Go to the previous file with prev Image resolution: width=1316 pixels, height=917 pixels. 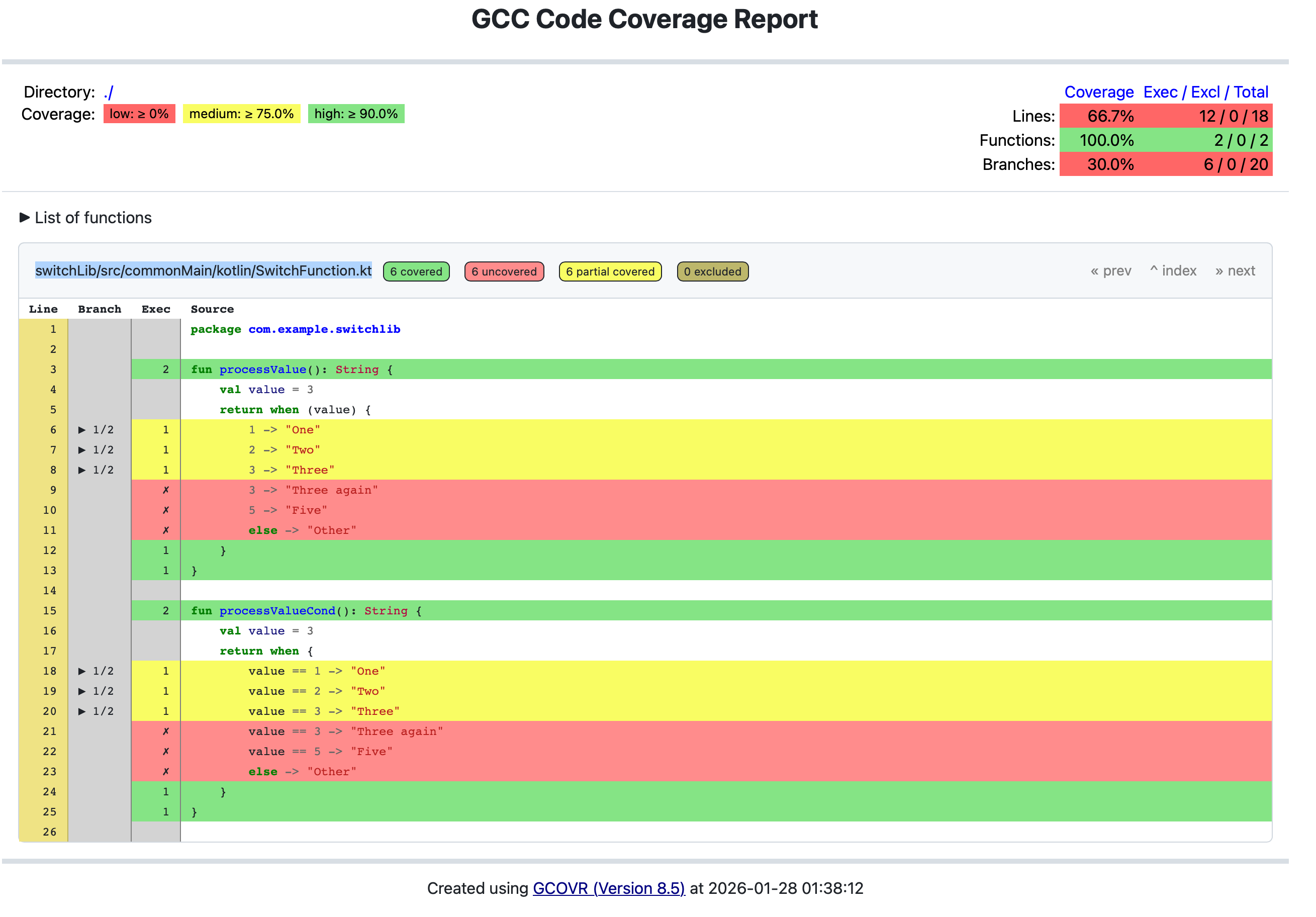pyautogui.click(x=1111, y=270)
